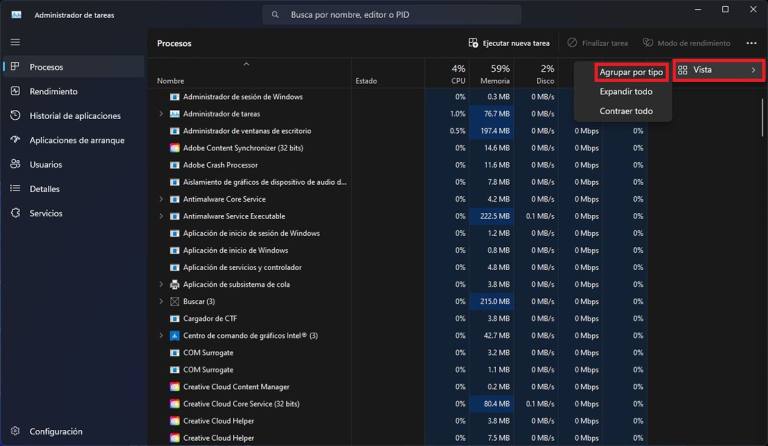768x446 pixels.
Task: Click the Ejecutar nueva tarea icon
Action: (473, 43)
